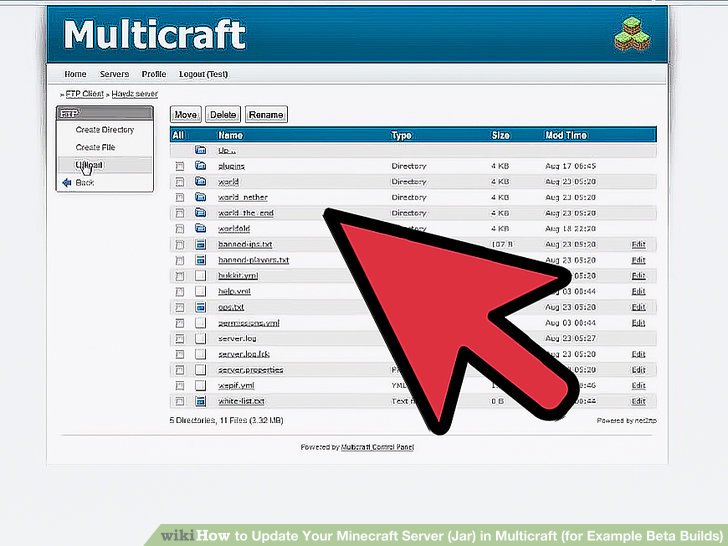Click the help.yml file icon
Viewport: 728px width, 546px height.
pos(200,291)
